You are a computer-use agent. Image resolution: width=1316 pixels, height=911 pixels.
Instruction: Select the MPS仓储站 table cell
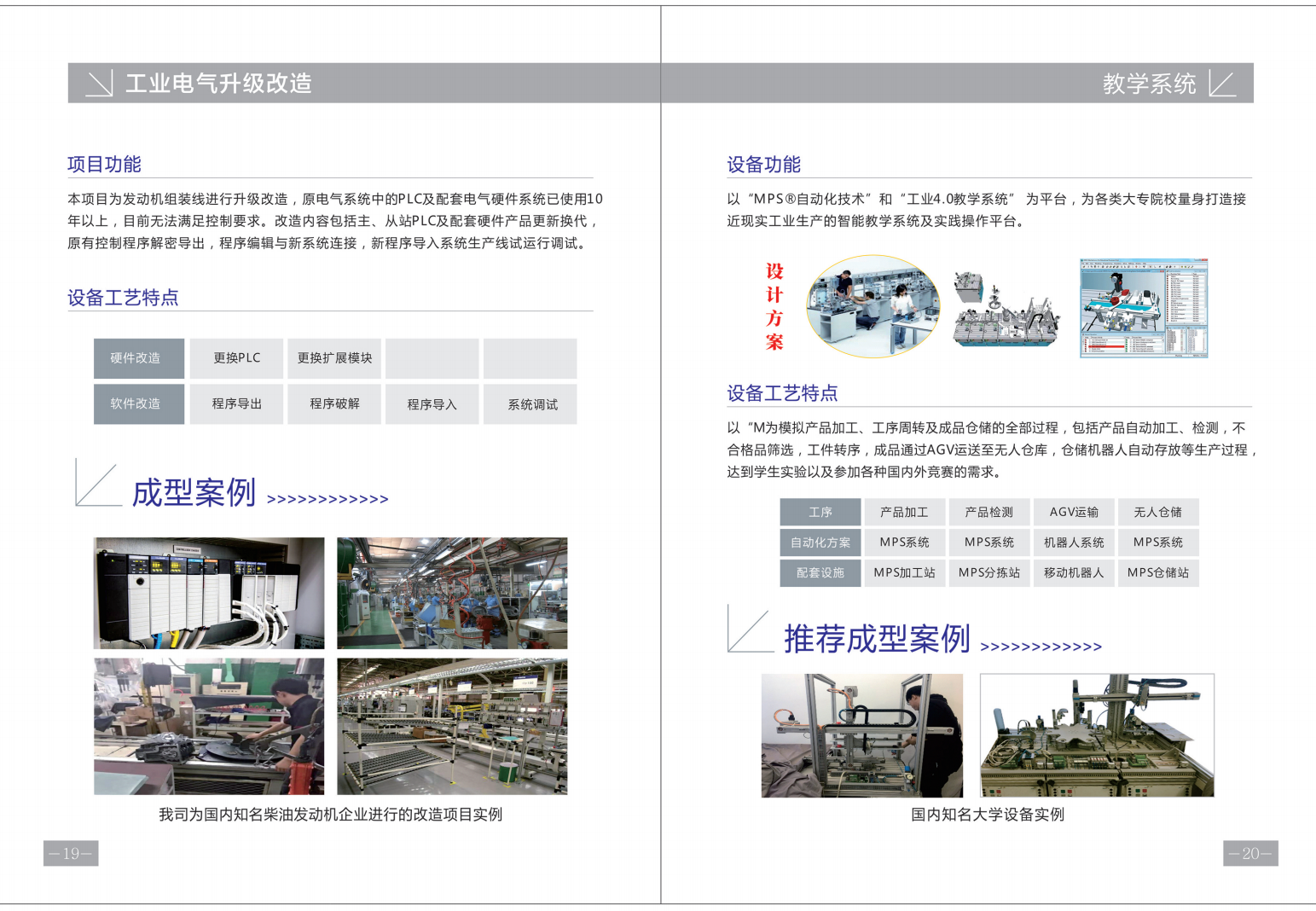[1158, 573]
